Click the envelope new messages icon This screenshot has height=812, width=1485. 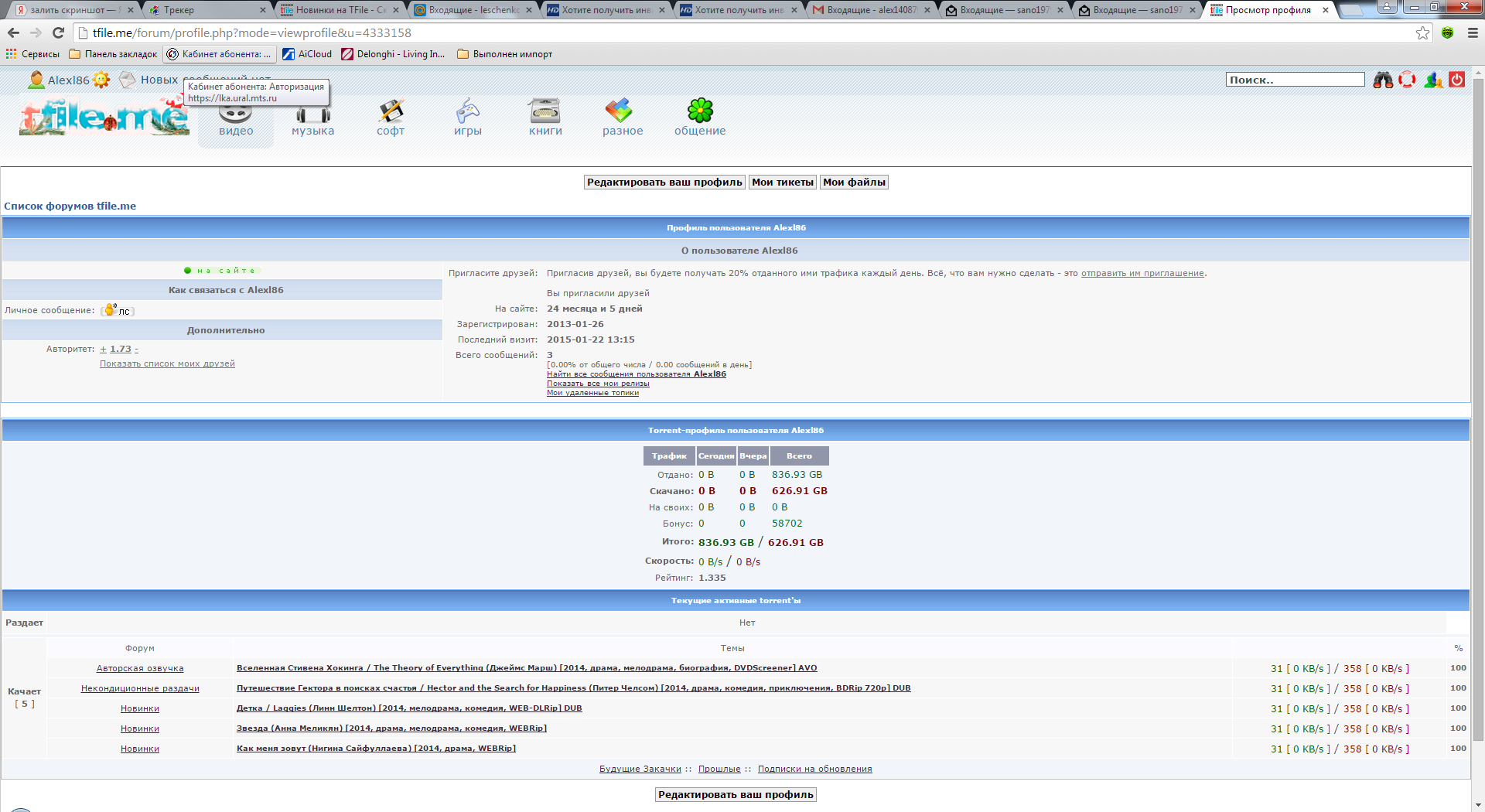point(128,80)
